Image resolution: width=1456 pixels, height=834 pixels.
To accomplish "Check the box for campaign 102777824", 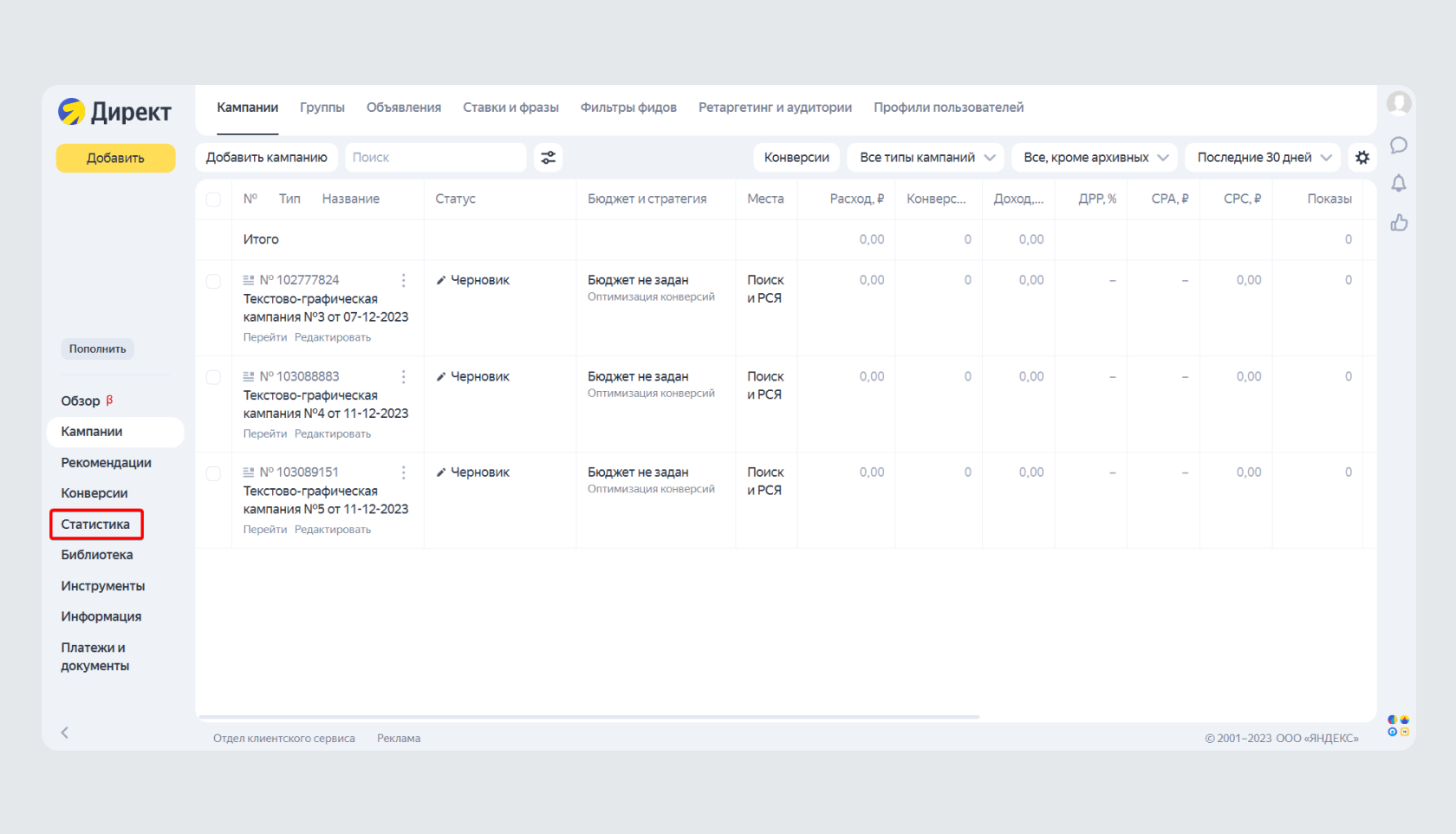I will coord(213,282).
